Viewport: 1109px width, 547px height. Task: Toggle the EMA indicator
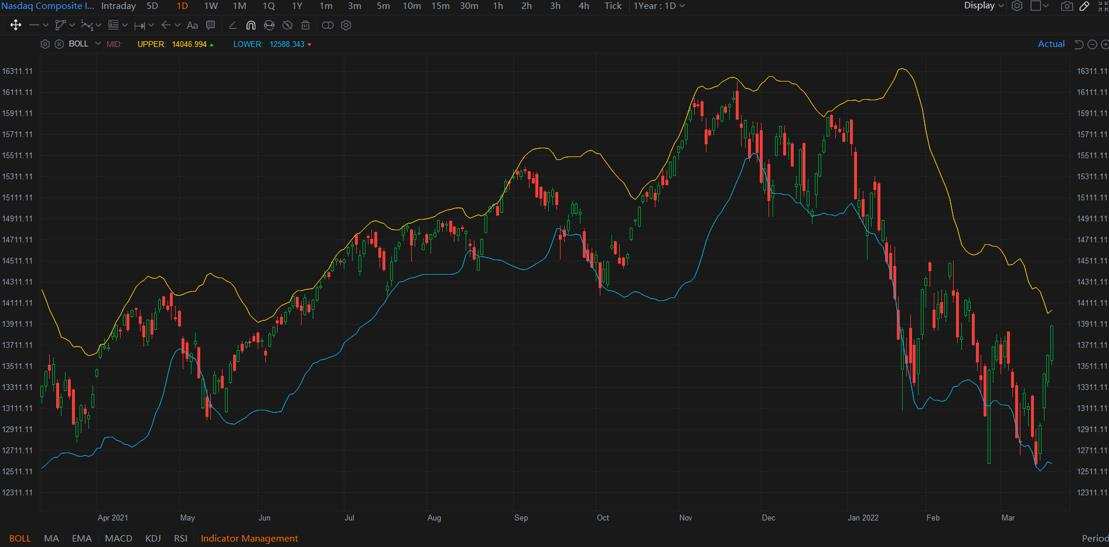click(x=81, y=539)
